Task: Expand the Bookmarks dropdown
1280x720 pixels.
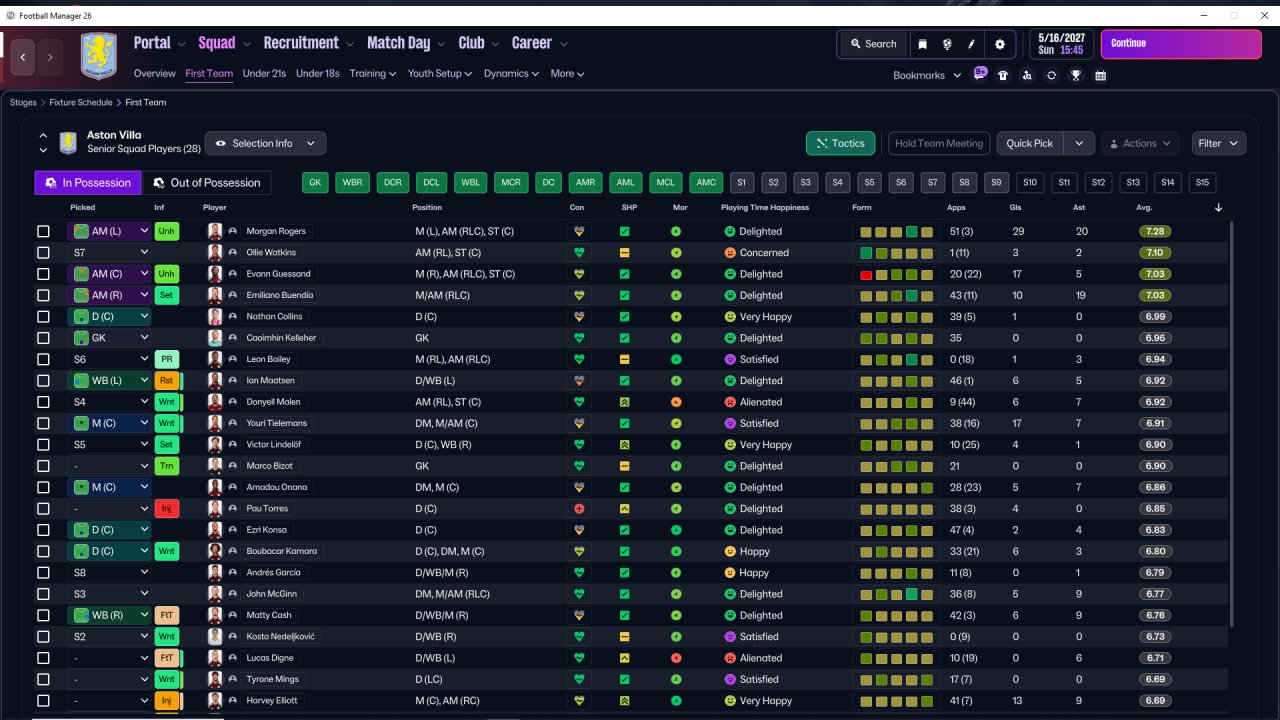Action: click(x=927, y=75)
